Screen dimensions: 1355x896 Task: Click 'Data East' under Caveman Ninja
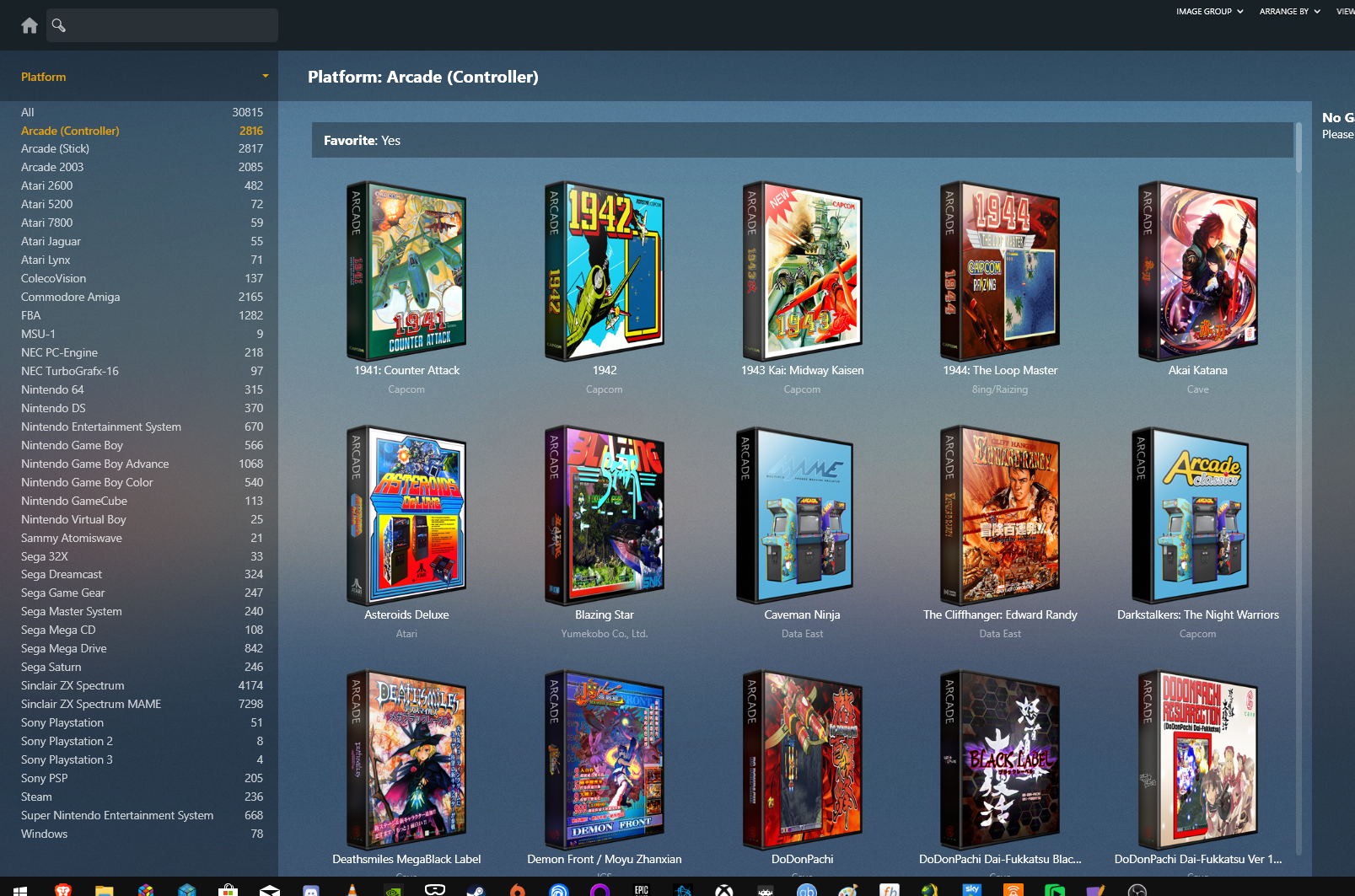pyautogui.click(x=802, y=634)
